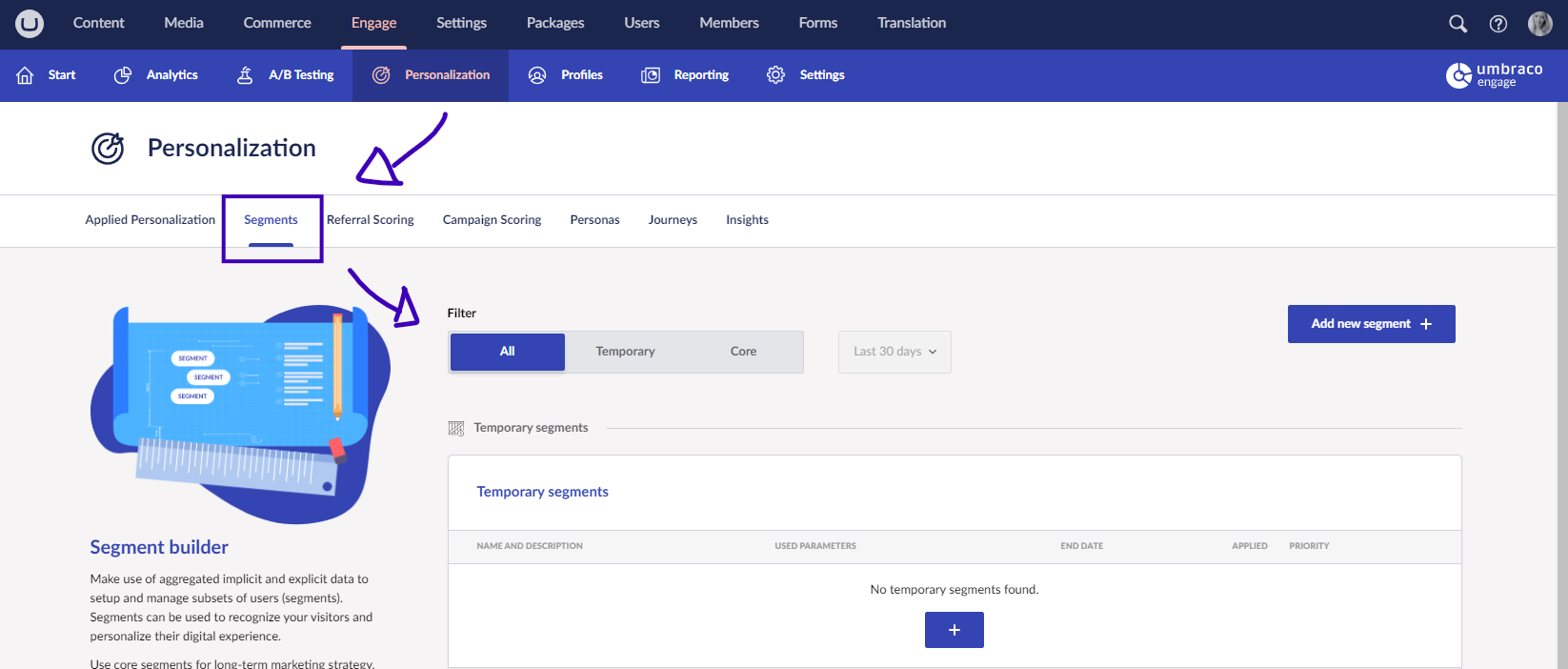Image resolution: width=1568 pixels, height=669 pixels.
Task: Open Reporting icon in Engage bar
Action: click(x=651, y=75)
